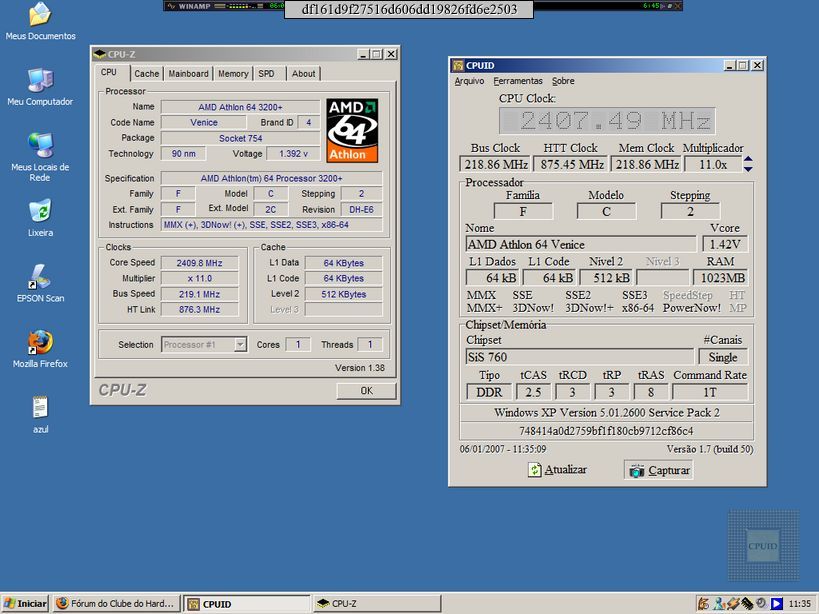The image size is (819, 614).
Task: Click the DH-E6 revision value
Action: (x=361, y=209)
